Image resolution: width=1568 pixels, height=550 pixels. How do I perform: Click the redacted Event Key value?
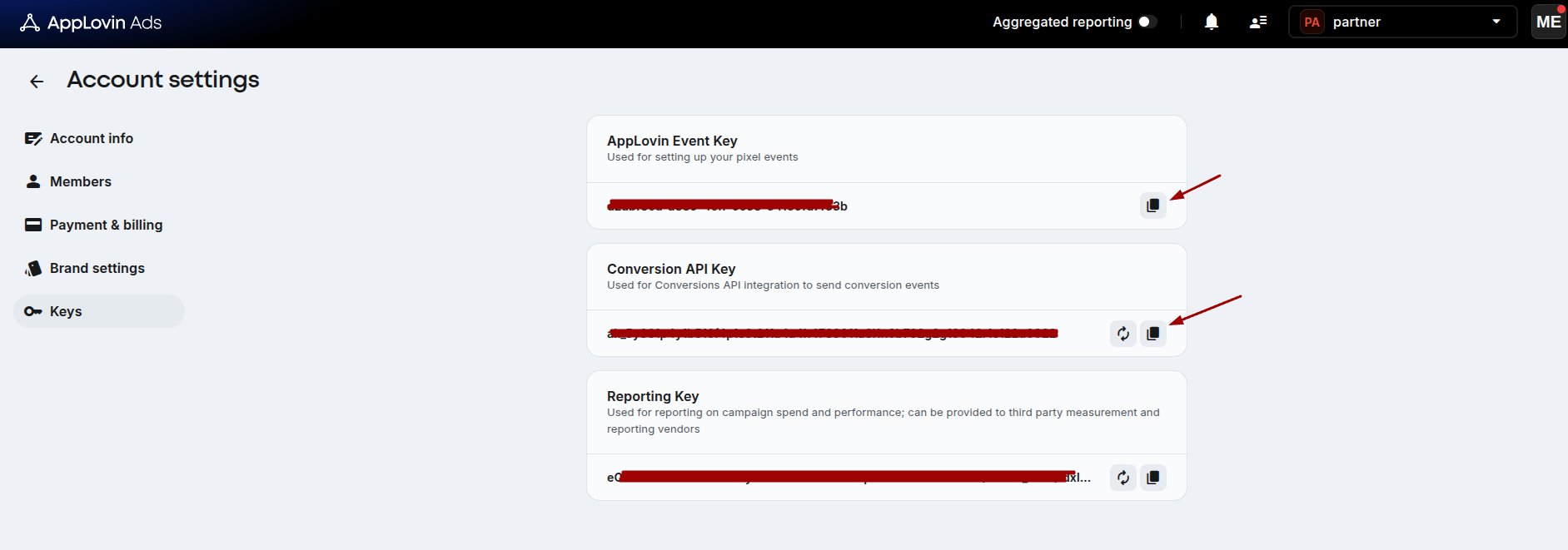pyautogui.click(x=727, y=206)
